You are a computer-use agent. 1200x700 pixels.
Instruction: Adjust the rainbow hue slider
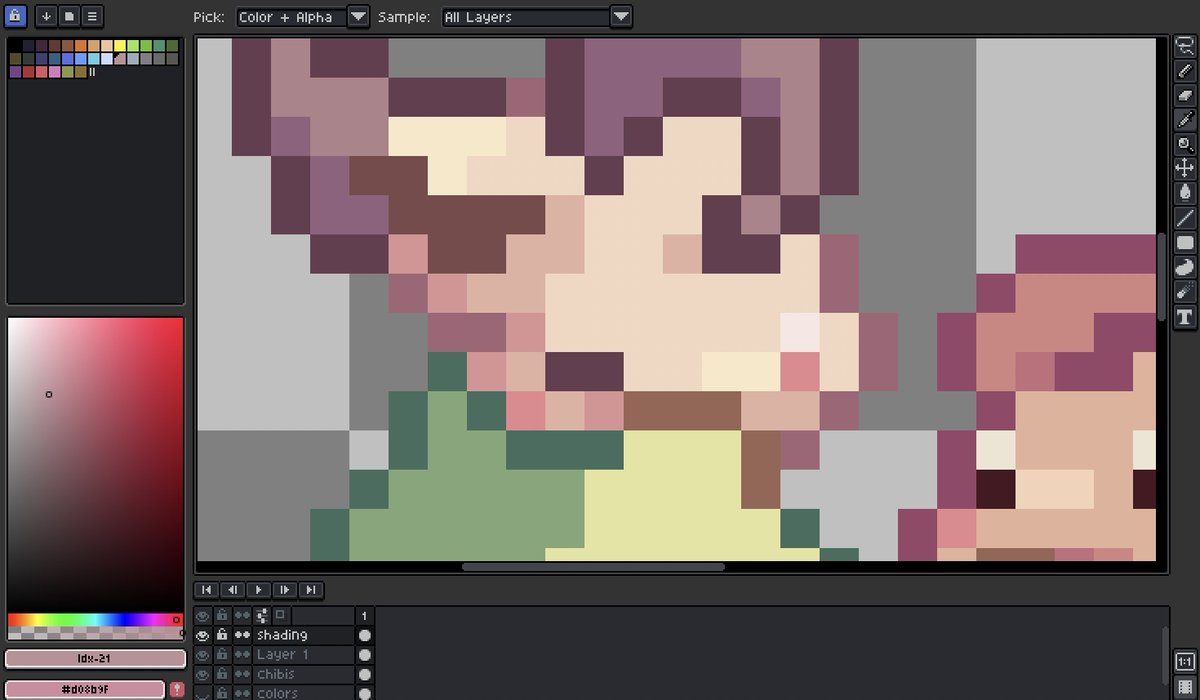click(x=95, y=620)
